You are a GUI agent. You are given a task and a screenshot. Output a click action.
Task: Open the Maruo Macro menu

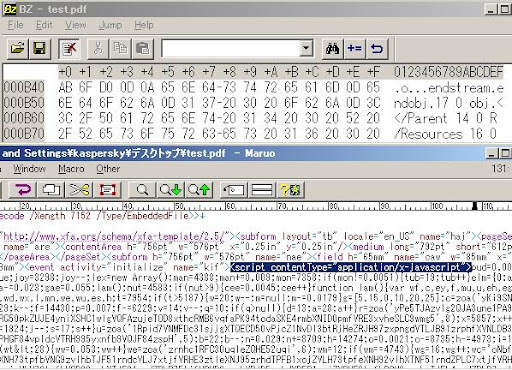(71, 169)
